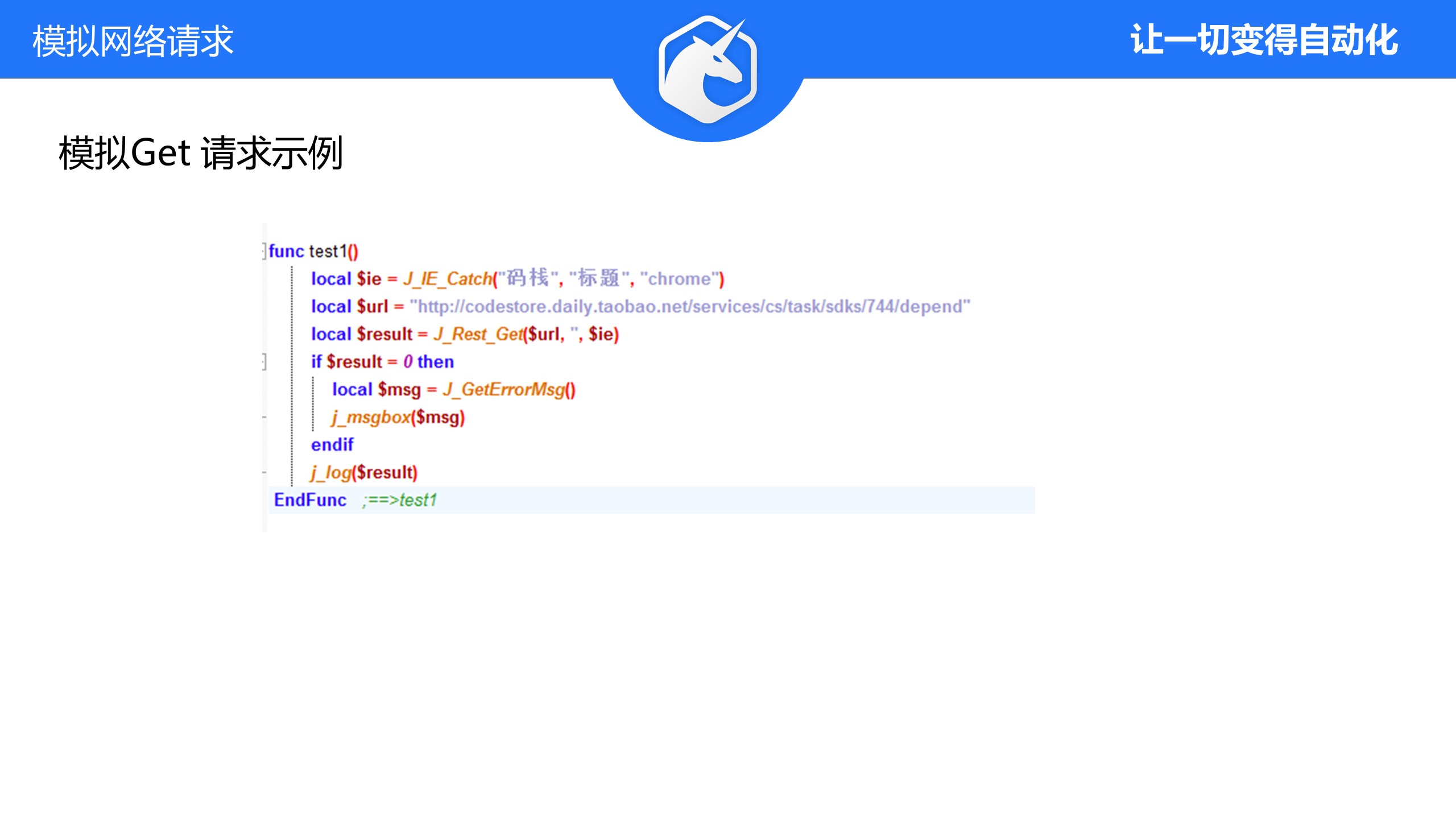Click the 模拟Get 请求示例 heading
This screenshot has width=1456, height=819.
point(201,153)
